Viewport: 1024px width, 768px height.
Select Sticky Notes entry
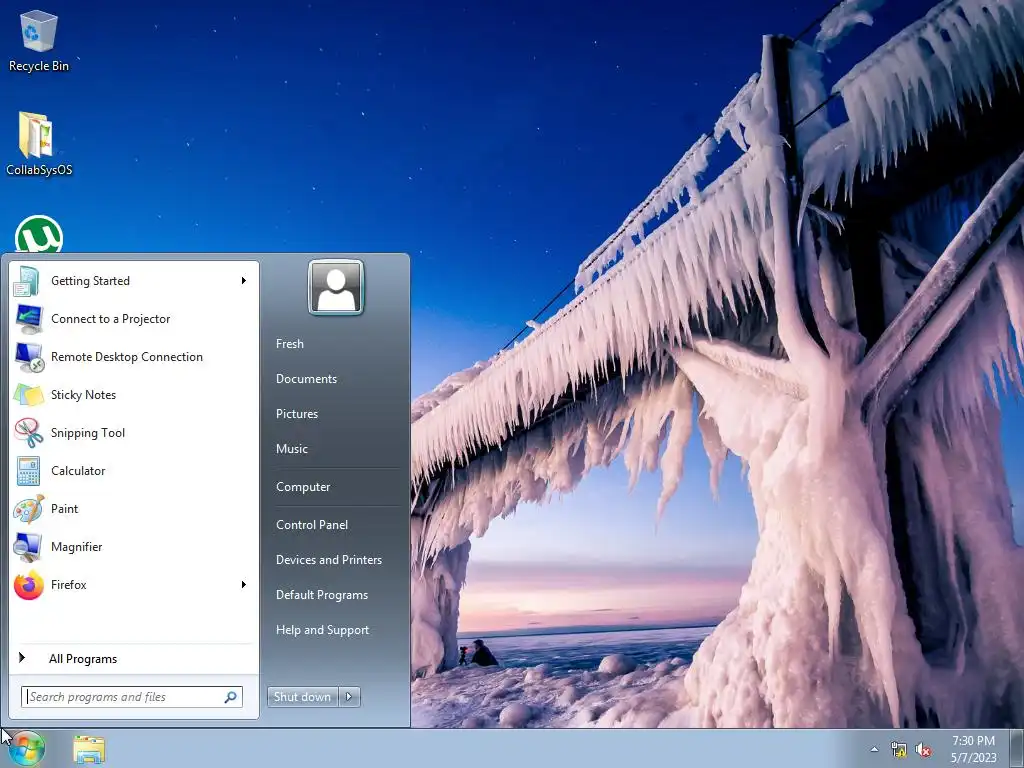tap(134, 394)
